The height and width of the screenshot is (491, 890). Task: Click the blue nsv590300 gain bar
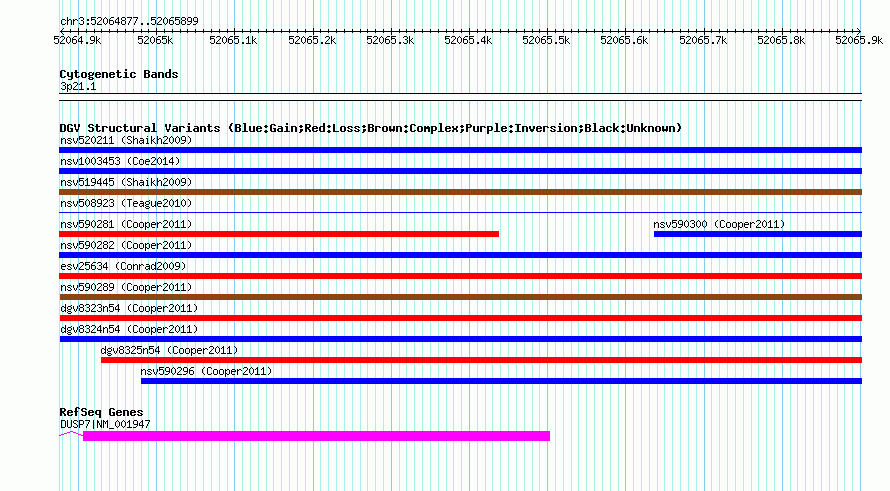(x=758, y=234)
